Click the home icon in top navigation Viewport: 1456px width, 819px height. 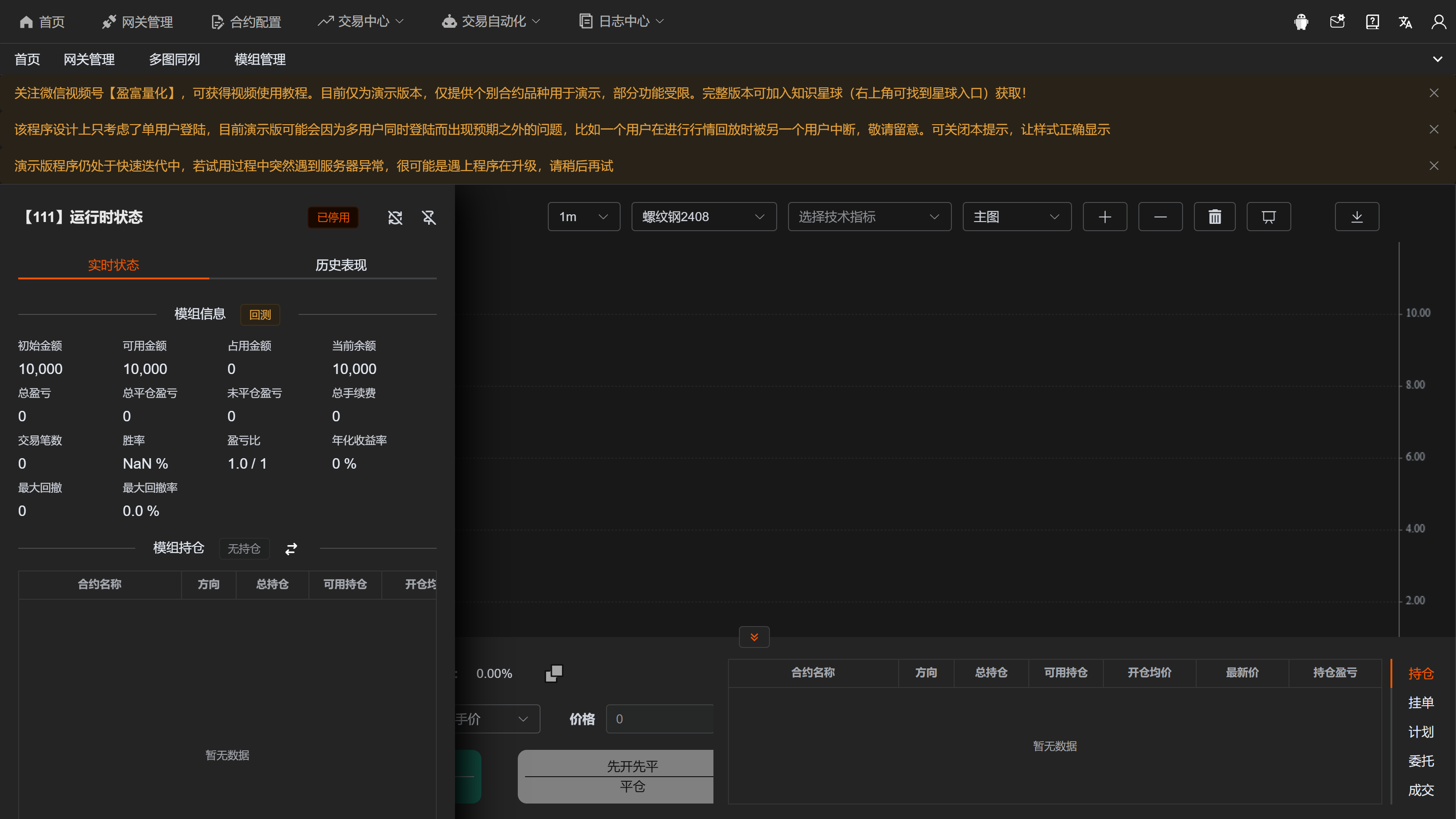coord(26,21)
